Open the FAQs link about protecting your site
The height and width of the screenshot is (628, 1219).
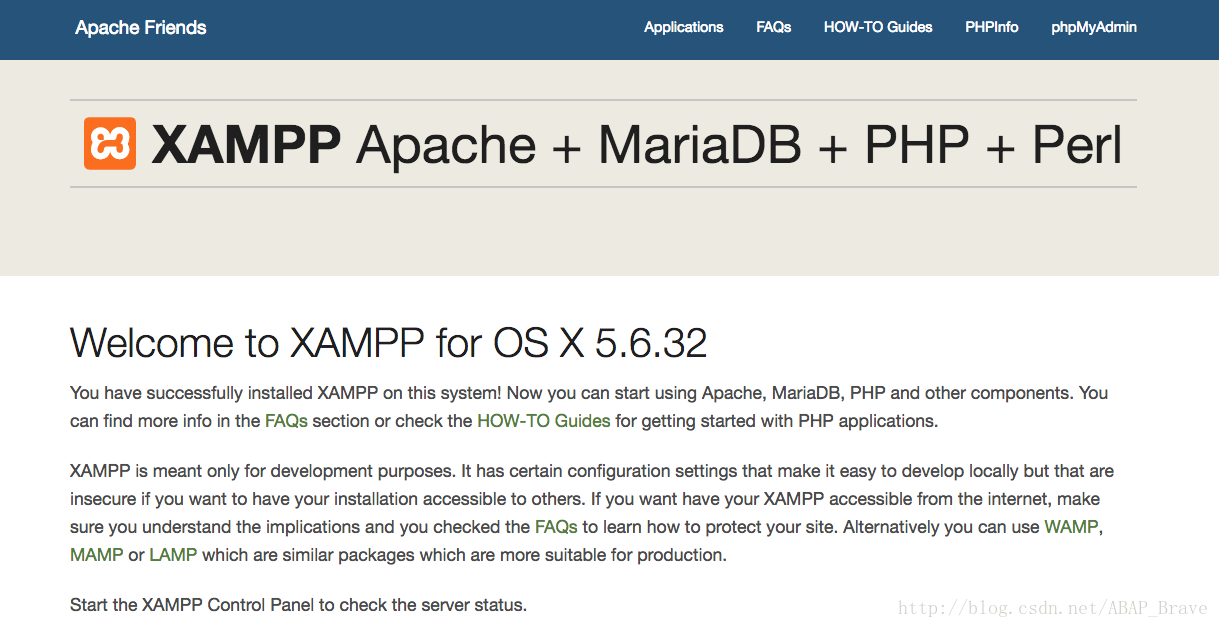coord(556,527)
